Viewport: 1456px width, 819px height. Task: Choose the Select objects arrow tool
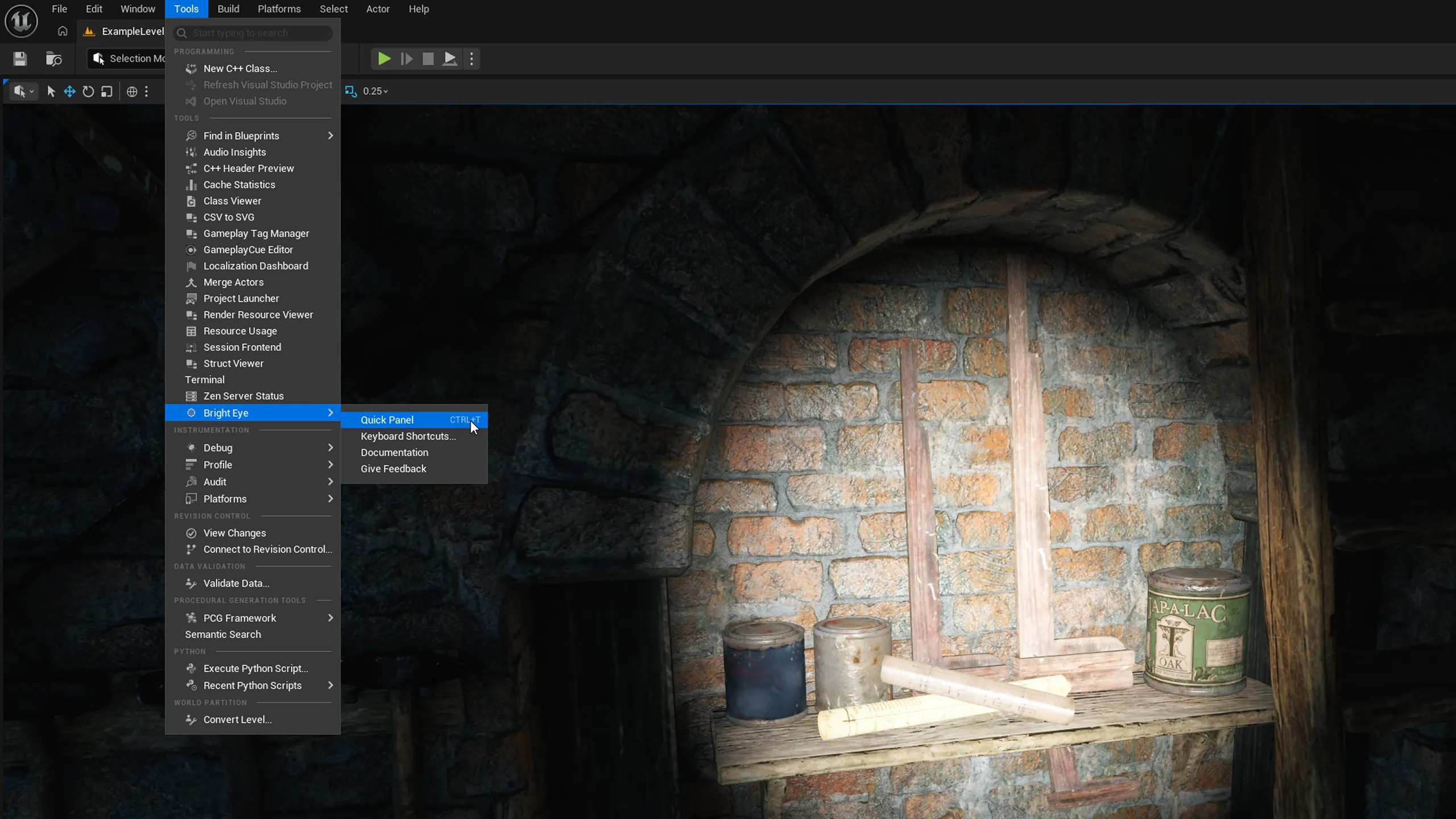pyautogui.click(x=51, y=92)
